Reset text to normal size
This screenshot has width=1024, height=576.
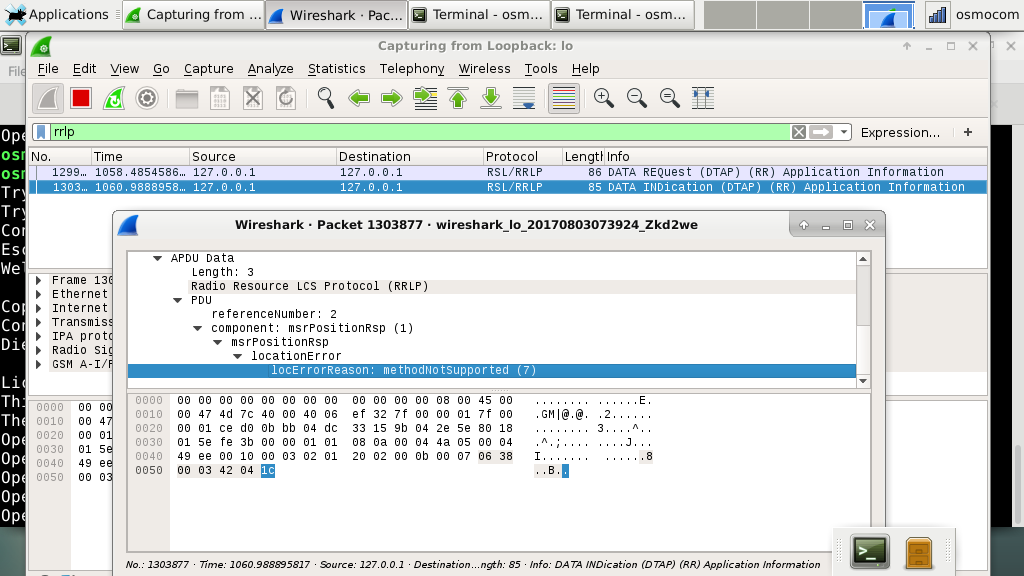(x=669, y=99)
